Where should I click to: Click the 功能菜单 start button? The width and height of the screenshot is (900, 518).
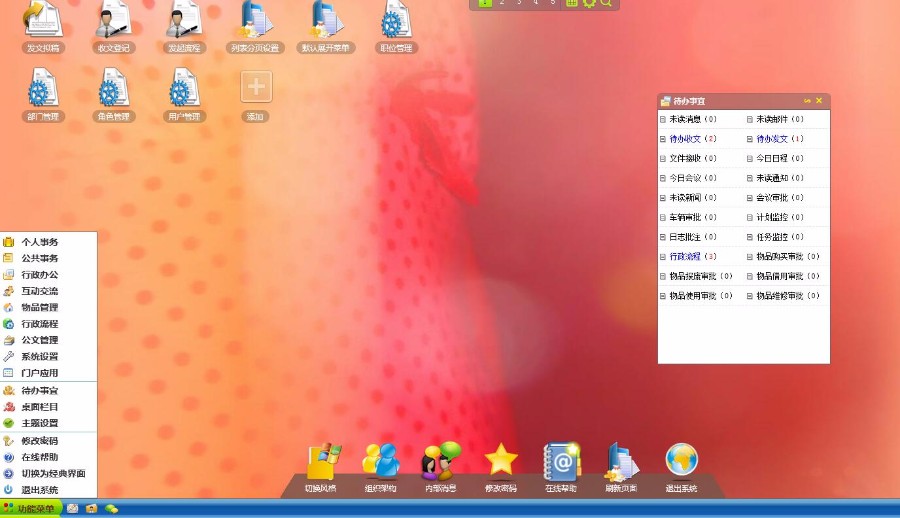click(32, 509)
